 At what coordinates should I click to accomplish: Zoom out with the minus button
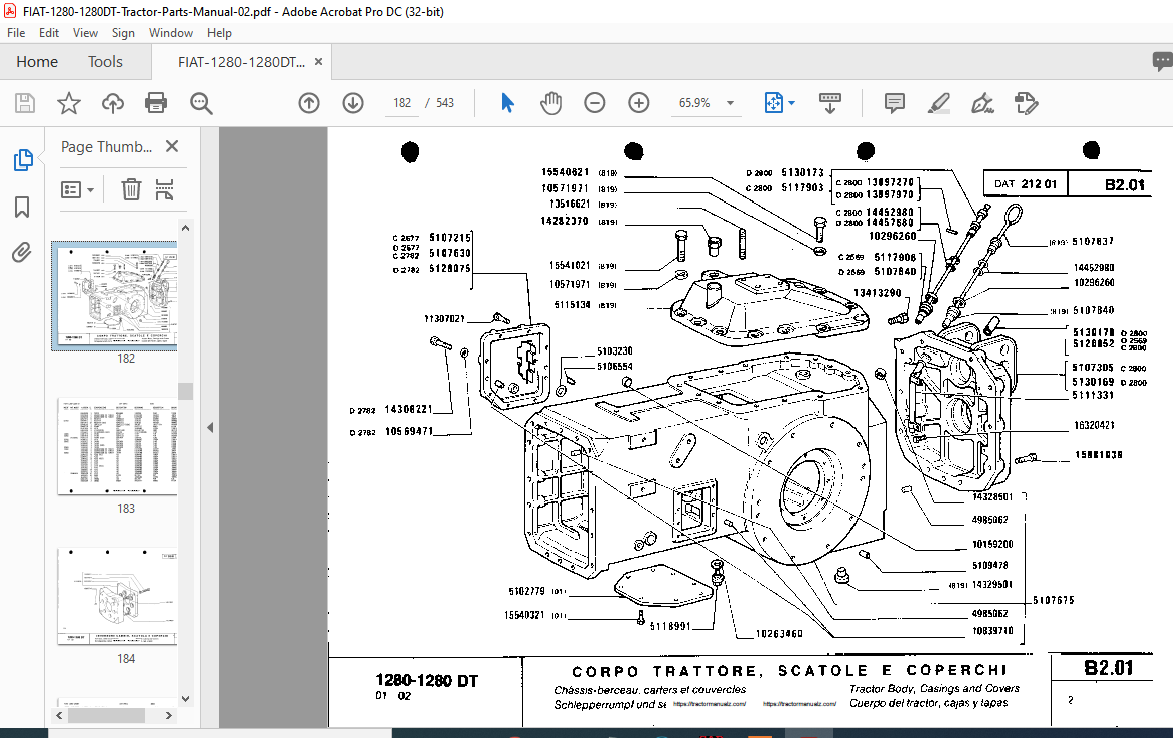(x=595, y=102)
